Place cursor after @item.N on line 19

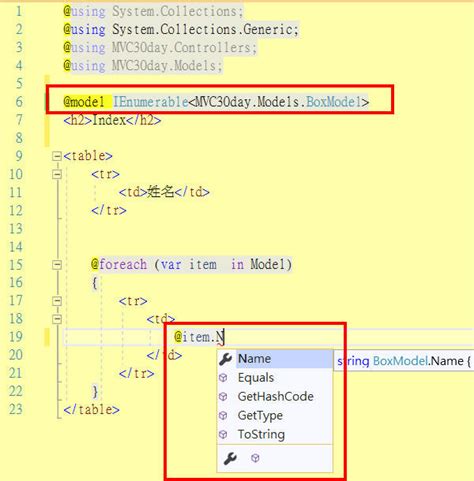224,337
